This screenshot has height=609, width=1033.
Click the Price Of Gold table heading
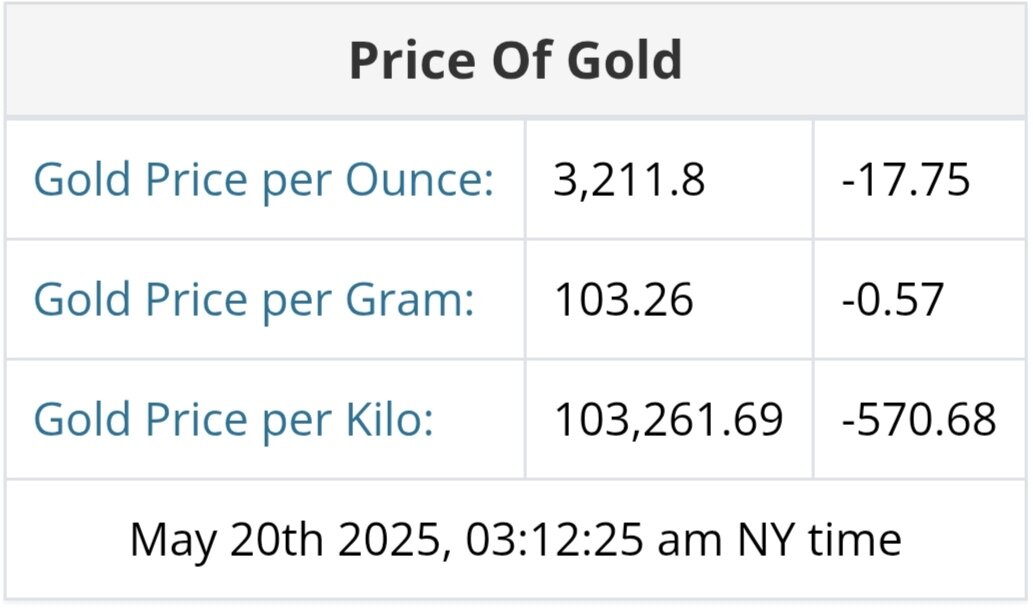coord(516,61)
